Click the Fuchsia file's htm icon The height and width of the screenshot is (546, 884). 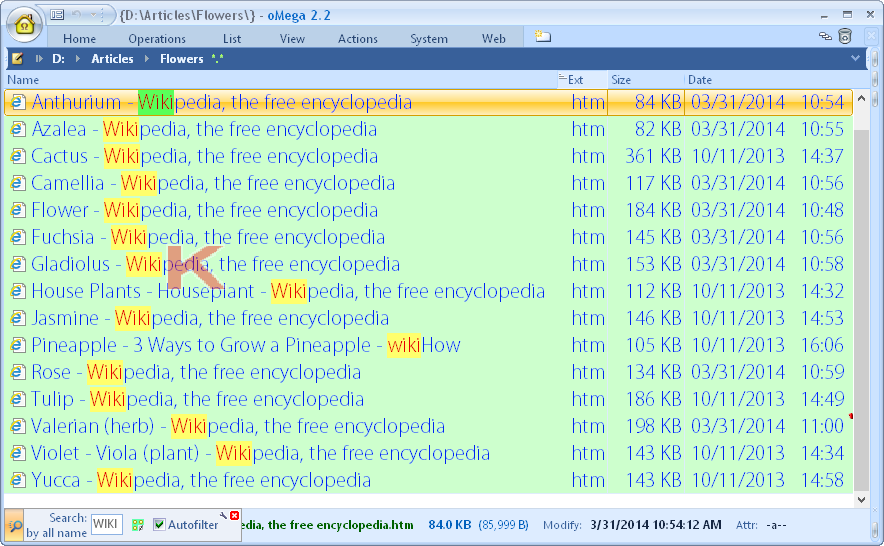click(18, 237)
